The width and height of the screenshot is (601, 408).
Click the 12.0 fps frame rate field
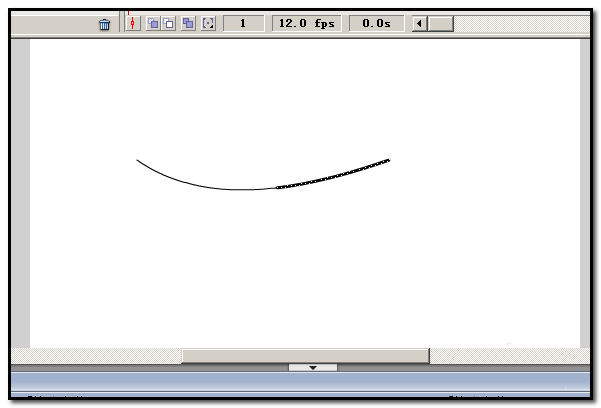(x=307, y=23)
